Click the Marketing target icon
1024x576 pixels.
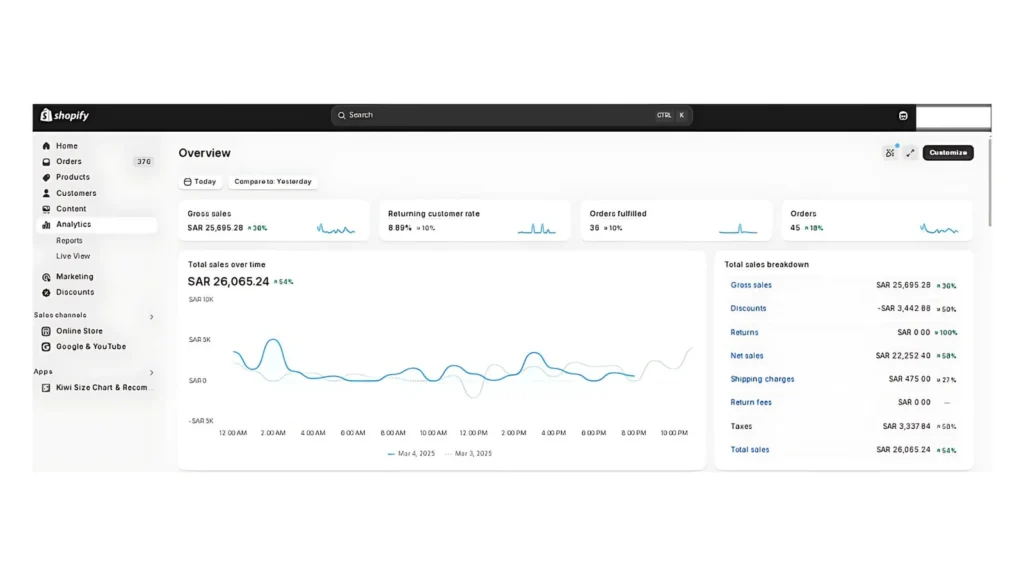click(46, 277)
